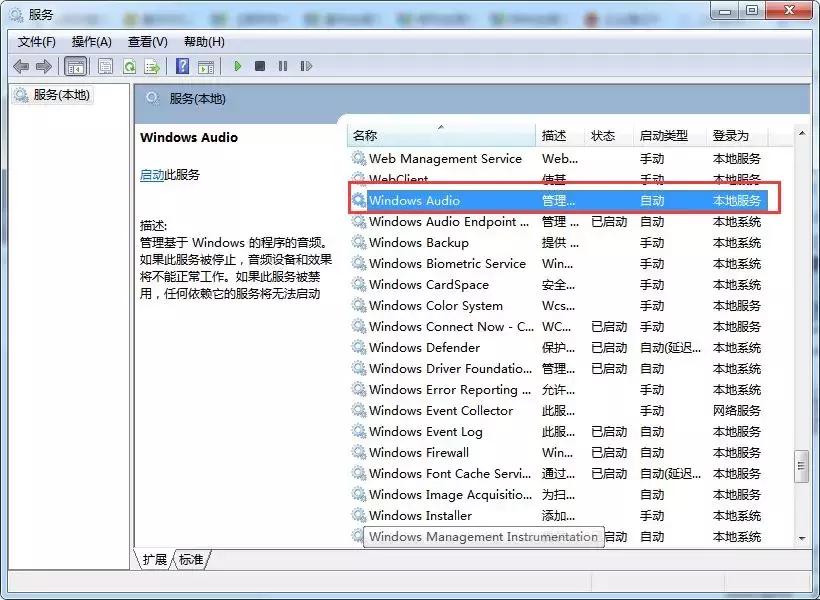Click the gear icon of Windows Color System
820x600 pixels.
point(359,305)
